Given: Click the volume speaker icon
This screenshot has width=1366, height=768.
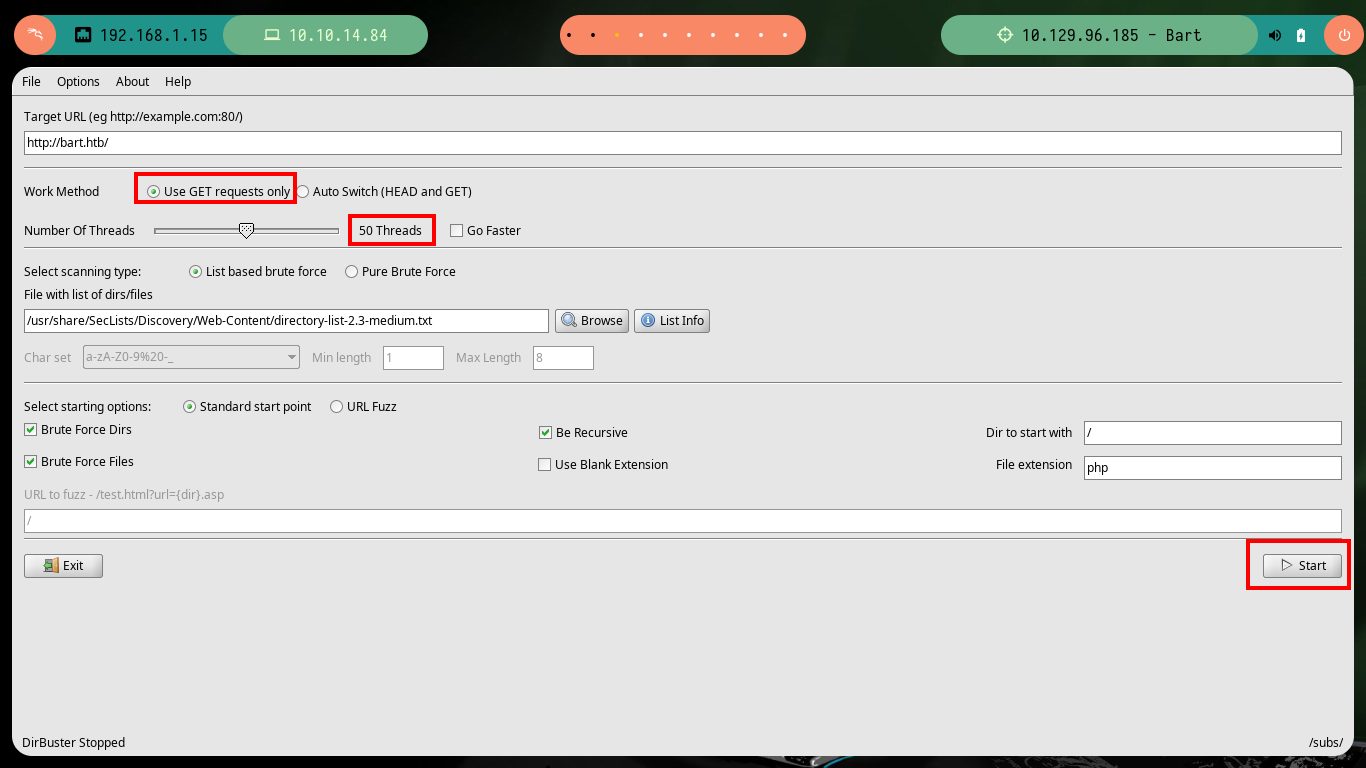Looking at the screenshot, I should tap(1275, 35).
